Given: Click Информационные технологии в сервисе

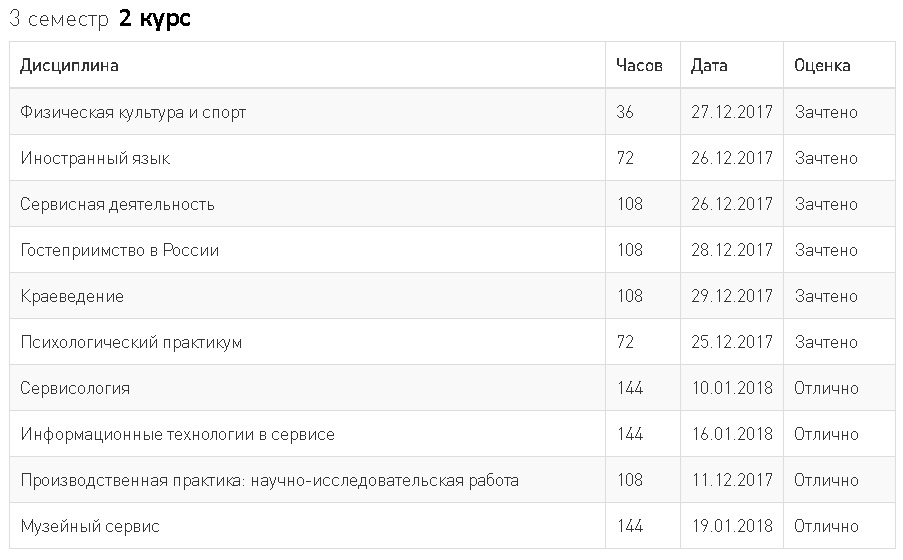Looking at the screenshot, I should pyautogui.click(x=177, y=434).
